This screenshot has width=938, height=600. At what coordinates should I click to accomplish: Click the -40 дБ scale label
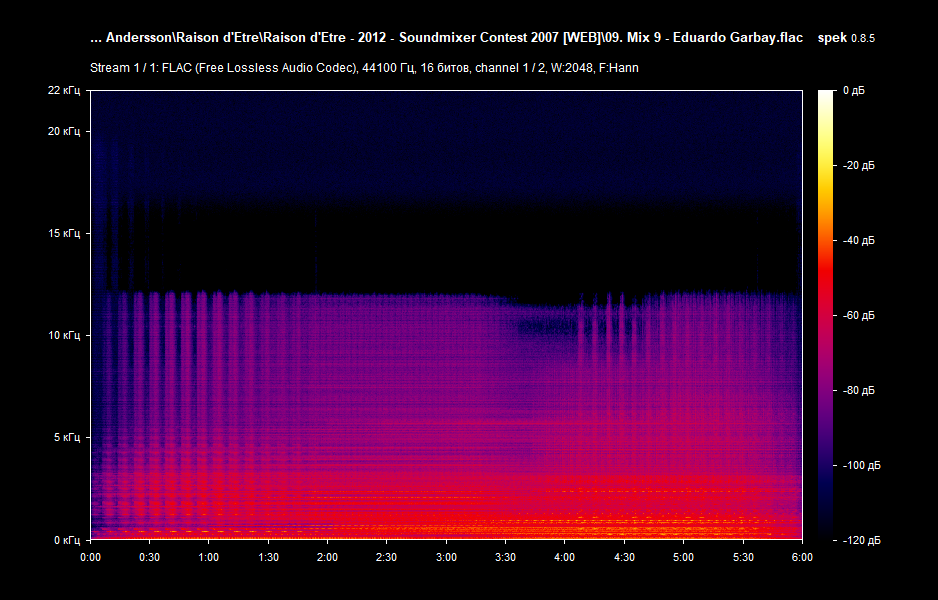tap(858, 240)
